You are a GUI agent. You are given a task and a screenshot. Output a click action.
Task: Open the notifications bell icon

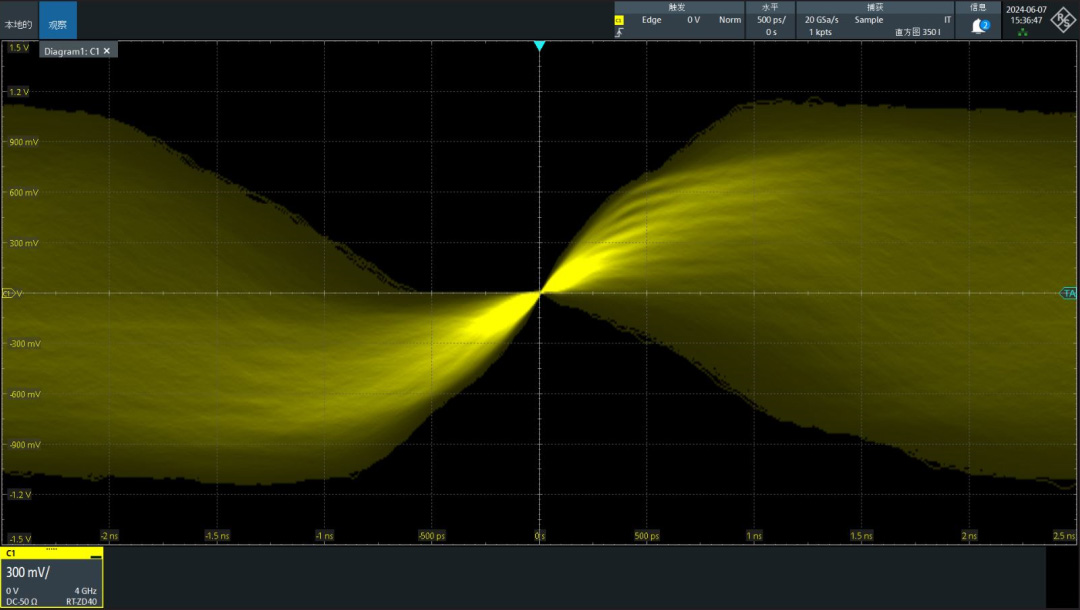(980, 25)
